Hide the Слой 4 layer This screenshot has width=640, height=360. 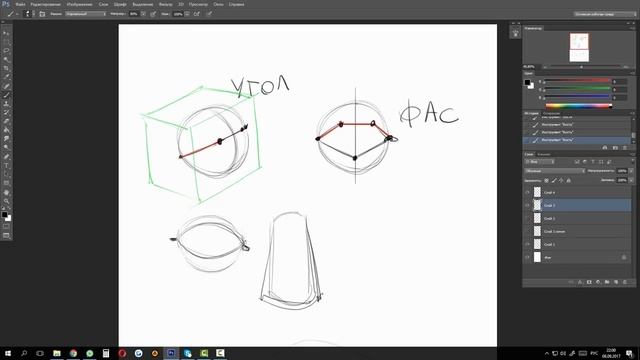tap(527, 192)
